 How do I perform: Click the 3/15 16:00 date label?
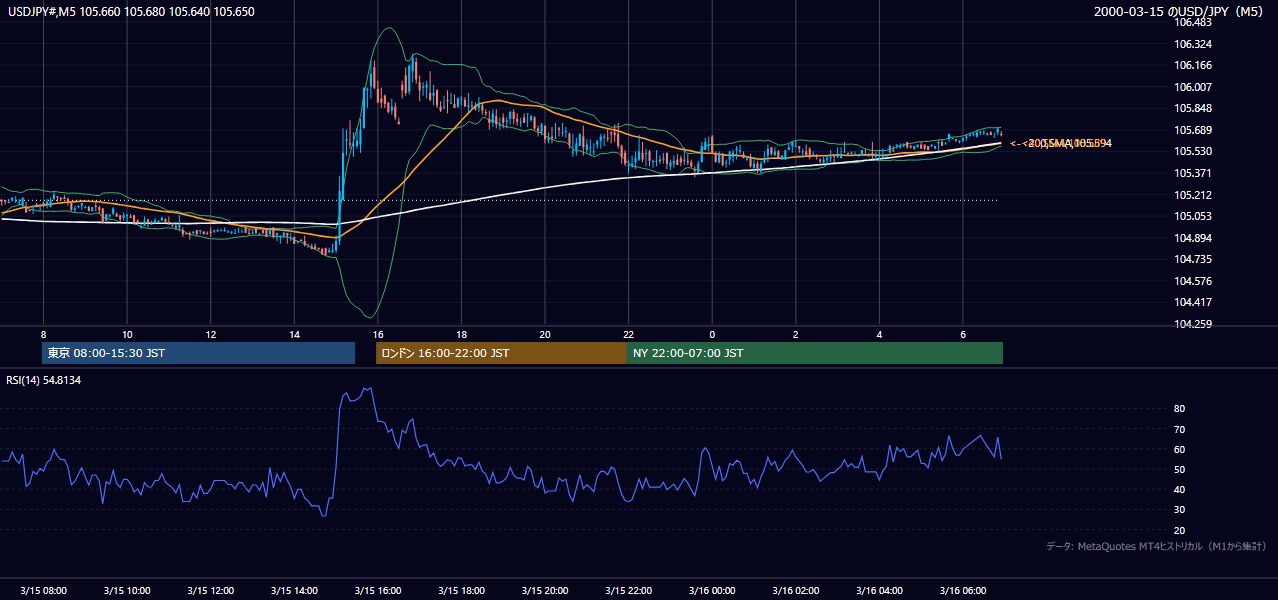tap(377, 591)
